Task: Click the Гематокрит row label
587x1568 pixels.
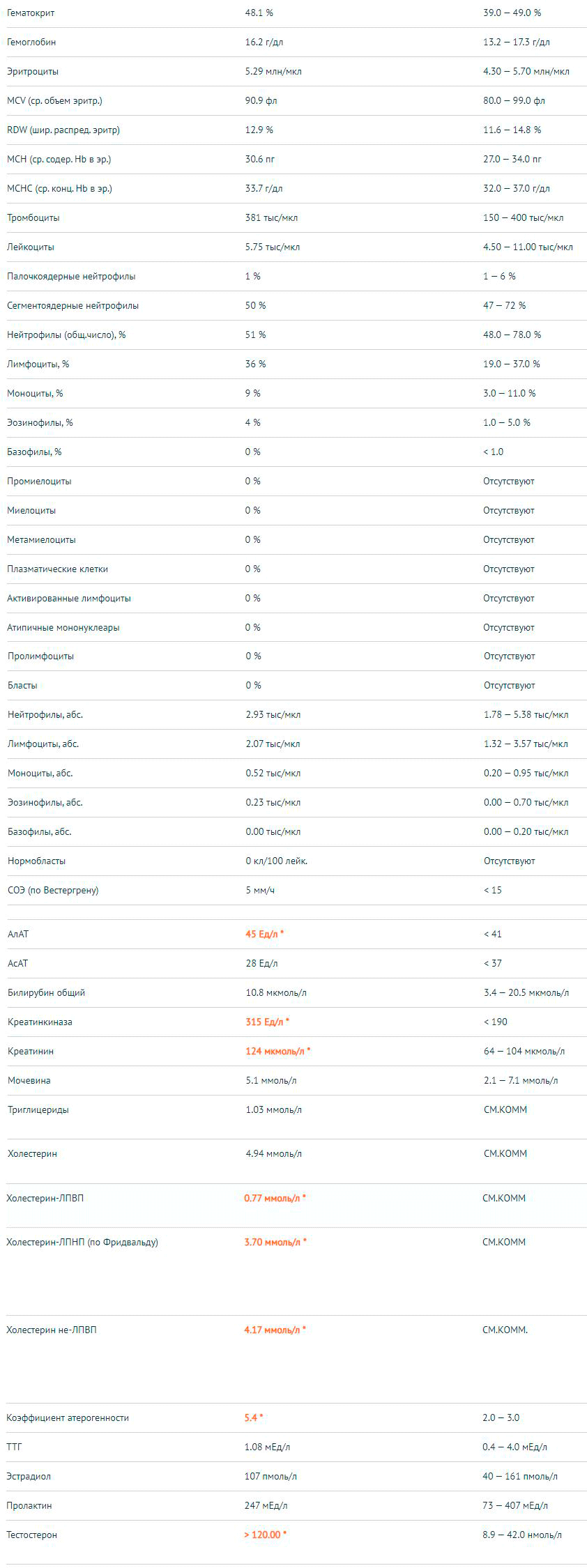Action: click(31, 13)
